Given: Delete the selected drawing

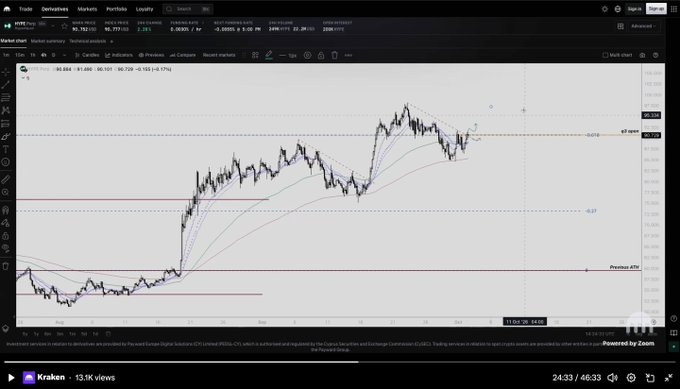Looking at the screenshot, I should coord(334,55).
